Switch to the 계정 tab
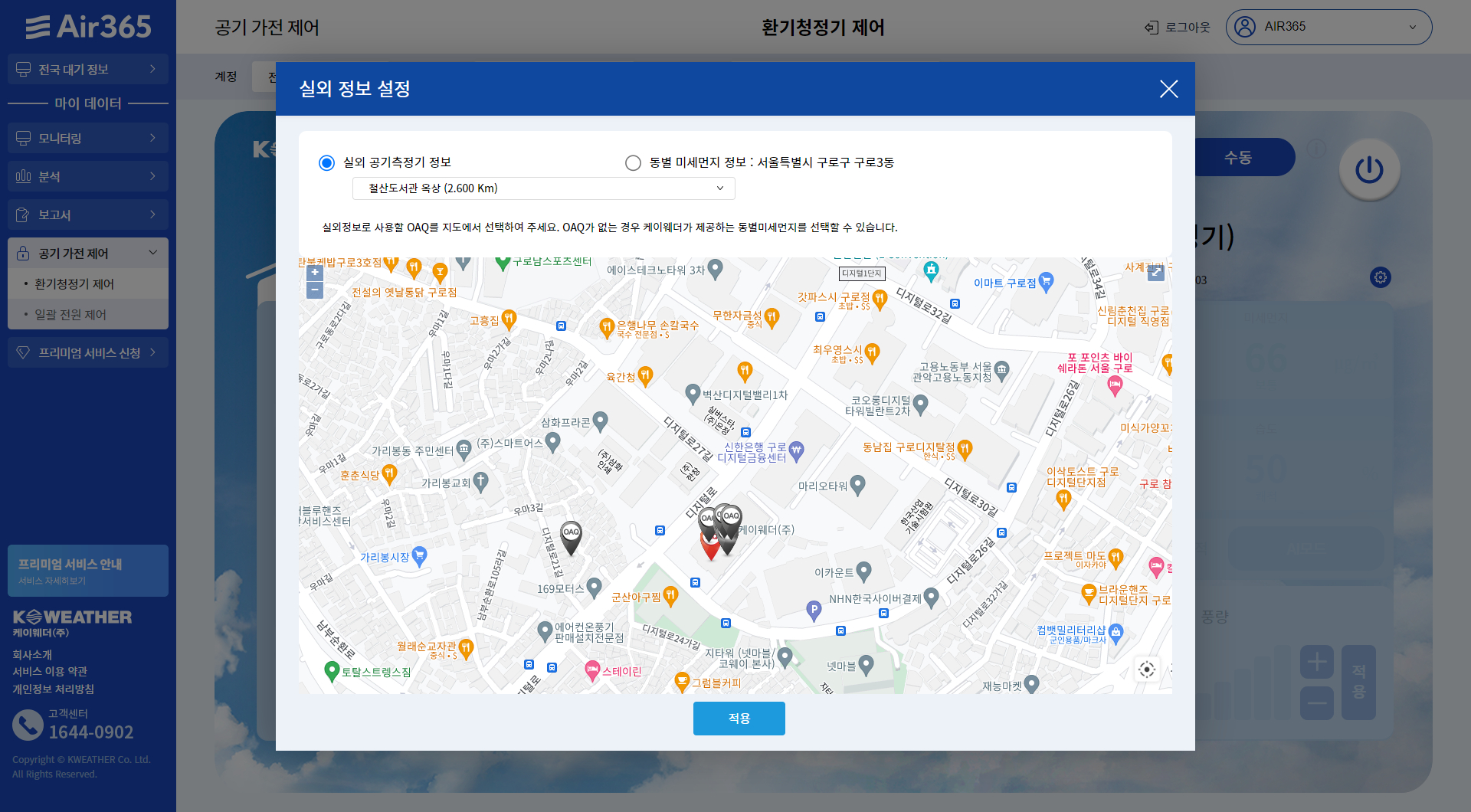Image resolution: width=1471 pixels, height=812 pixels. pos(226,77)
